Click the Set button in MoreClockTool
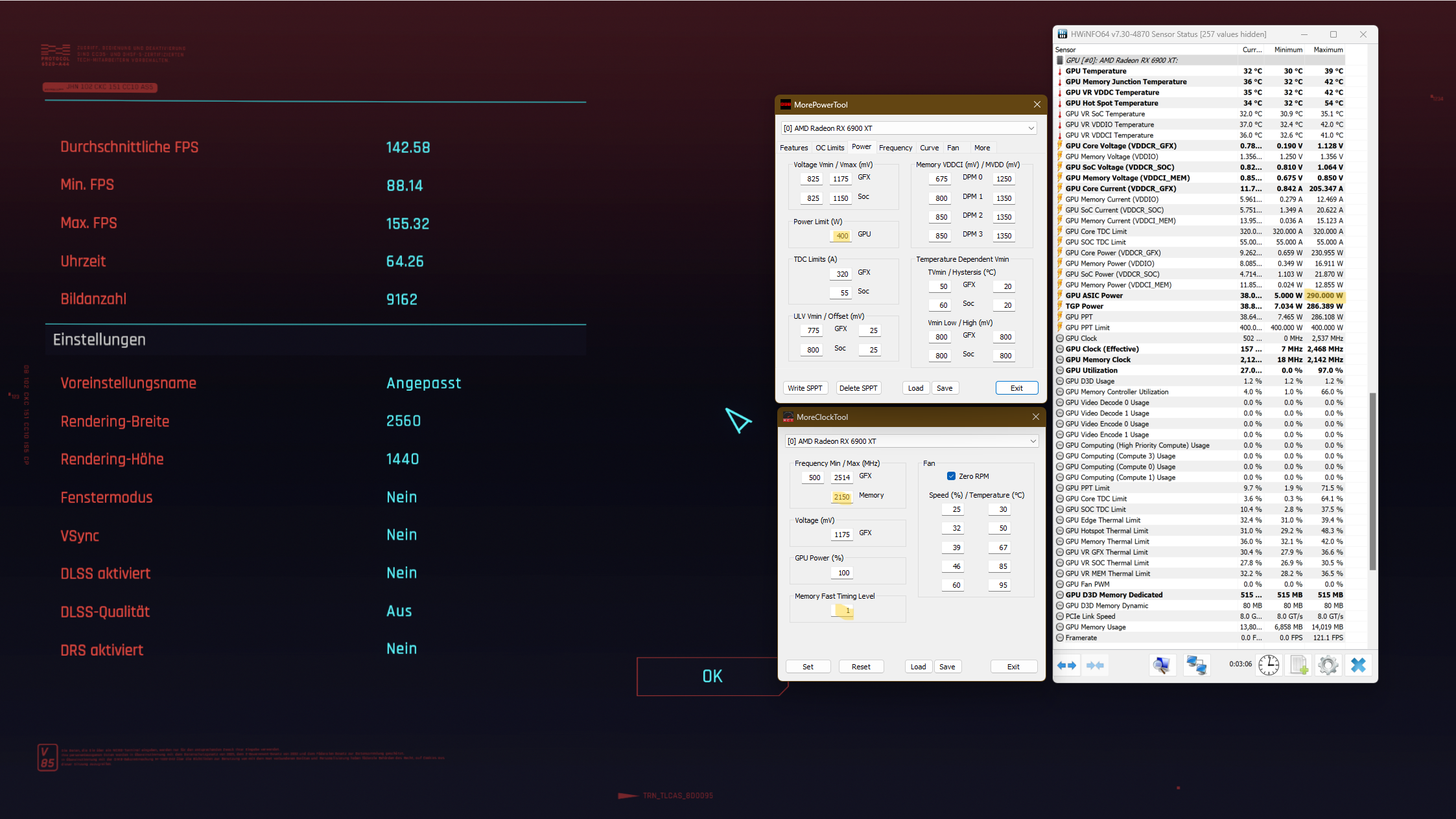 [x=808, y=667]
